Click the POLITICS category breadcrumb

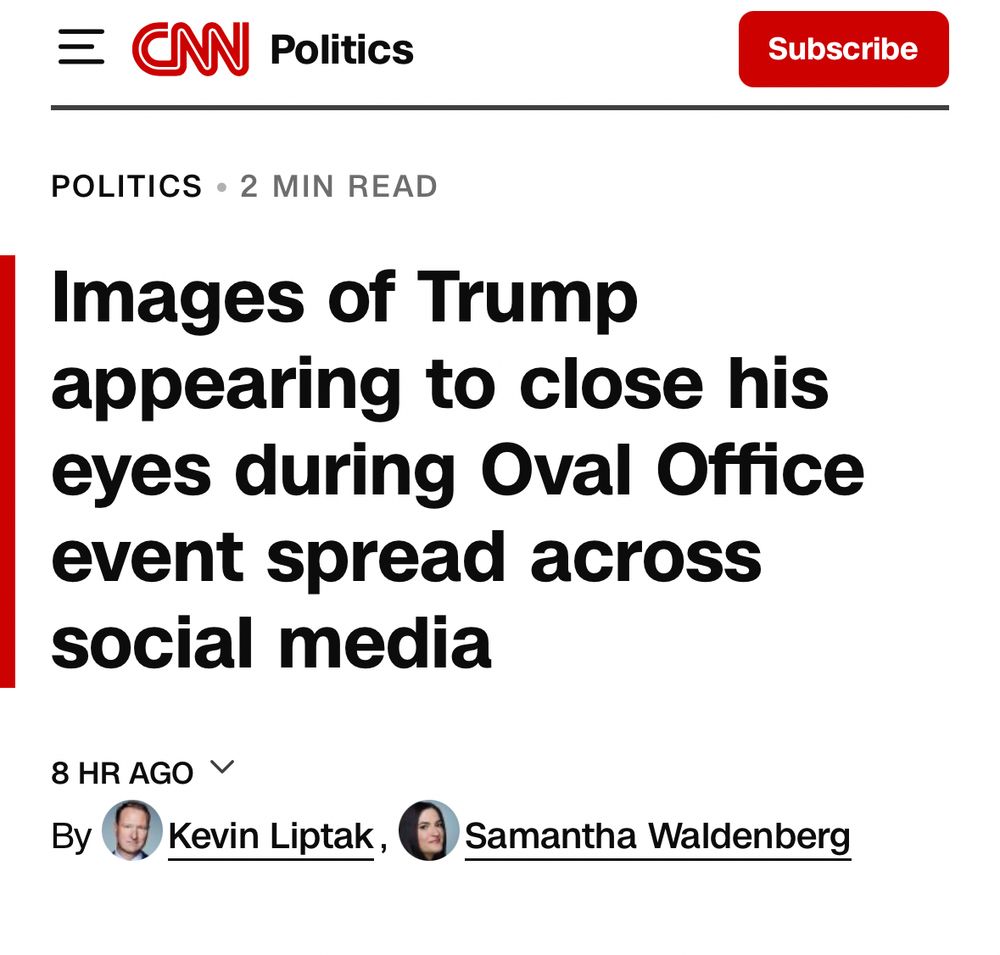(x=128, y=186)
